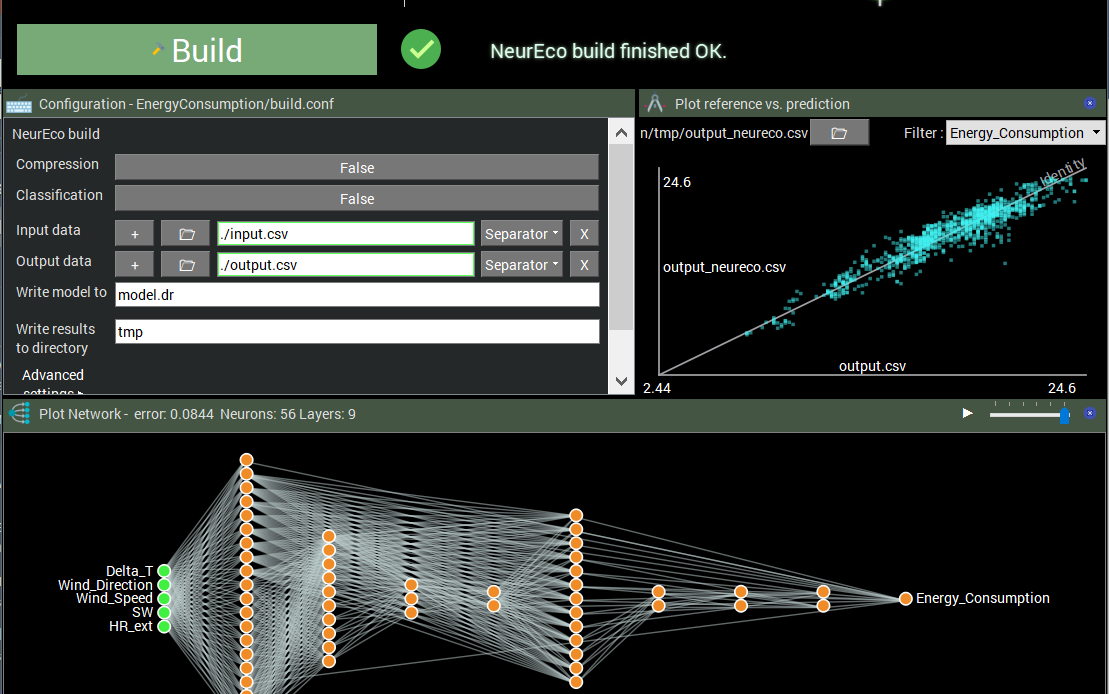Click the 'Configuration - EnergyConsumption/build.conf' title
The height and width of the screenshot is (694, 1109).
tap(186, 104)
